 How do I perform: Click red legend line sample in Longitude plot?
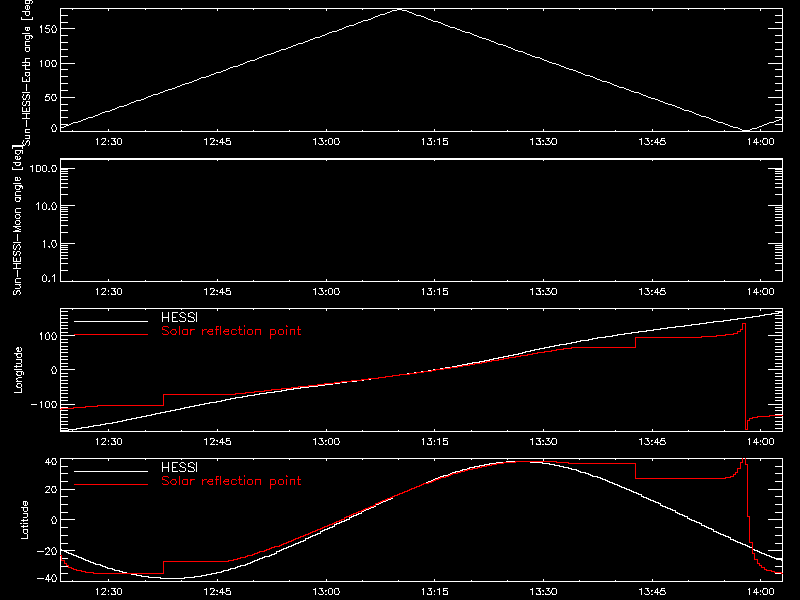111,335
